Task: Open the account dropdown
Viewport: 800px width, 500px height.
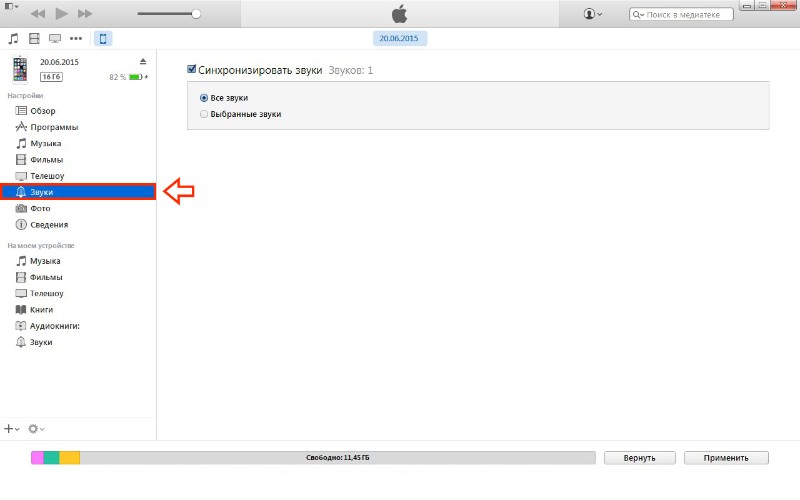Action: [592, 14]
